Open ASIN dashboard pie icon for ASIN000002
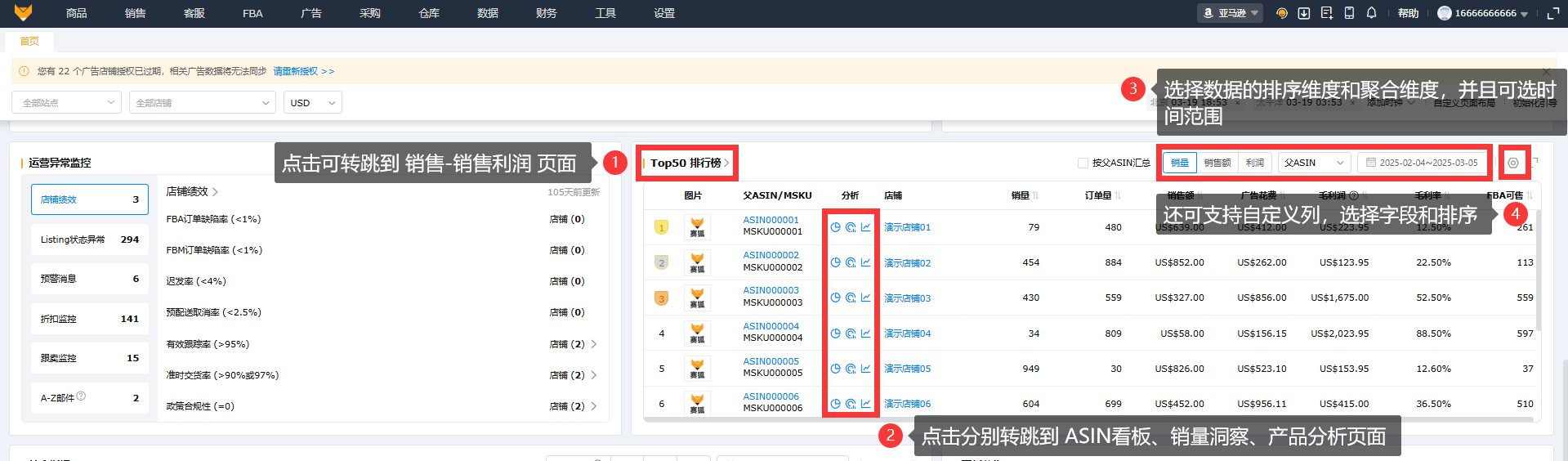 coord(835,262)
